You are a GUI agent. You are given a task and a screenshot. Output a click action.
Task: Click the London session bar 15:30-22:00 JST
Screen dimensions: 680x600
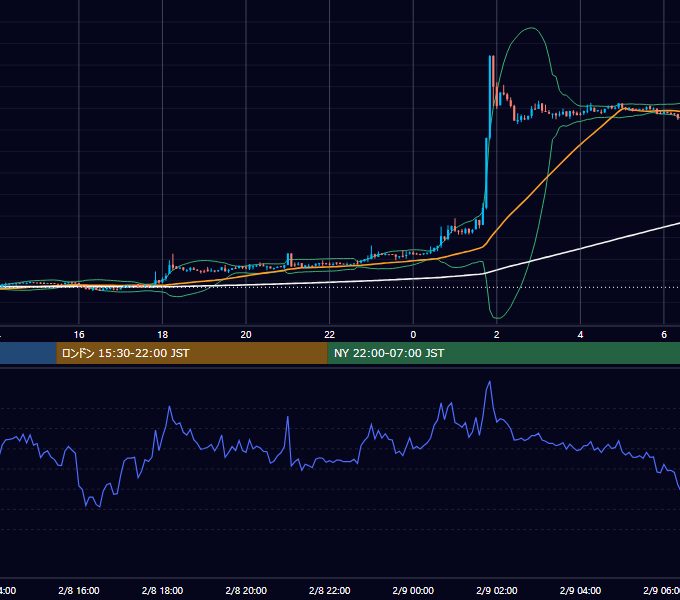(192, 353)
